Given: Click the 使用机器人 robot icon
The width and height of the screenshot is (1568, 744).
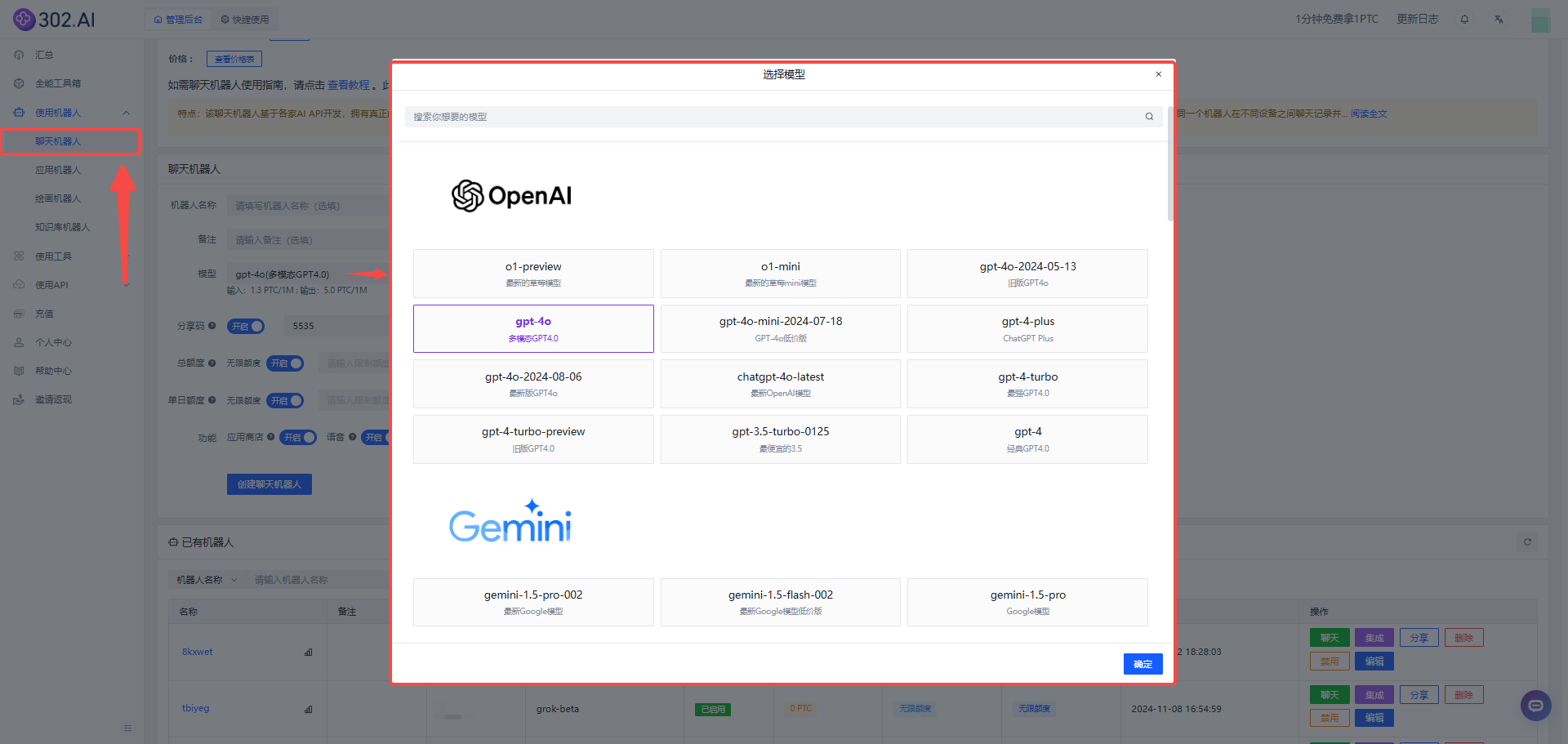Looking at the screenshot, I should (19, 113).
